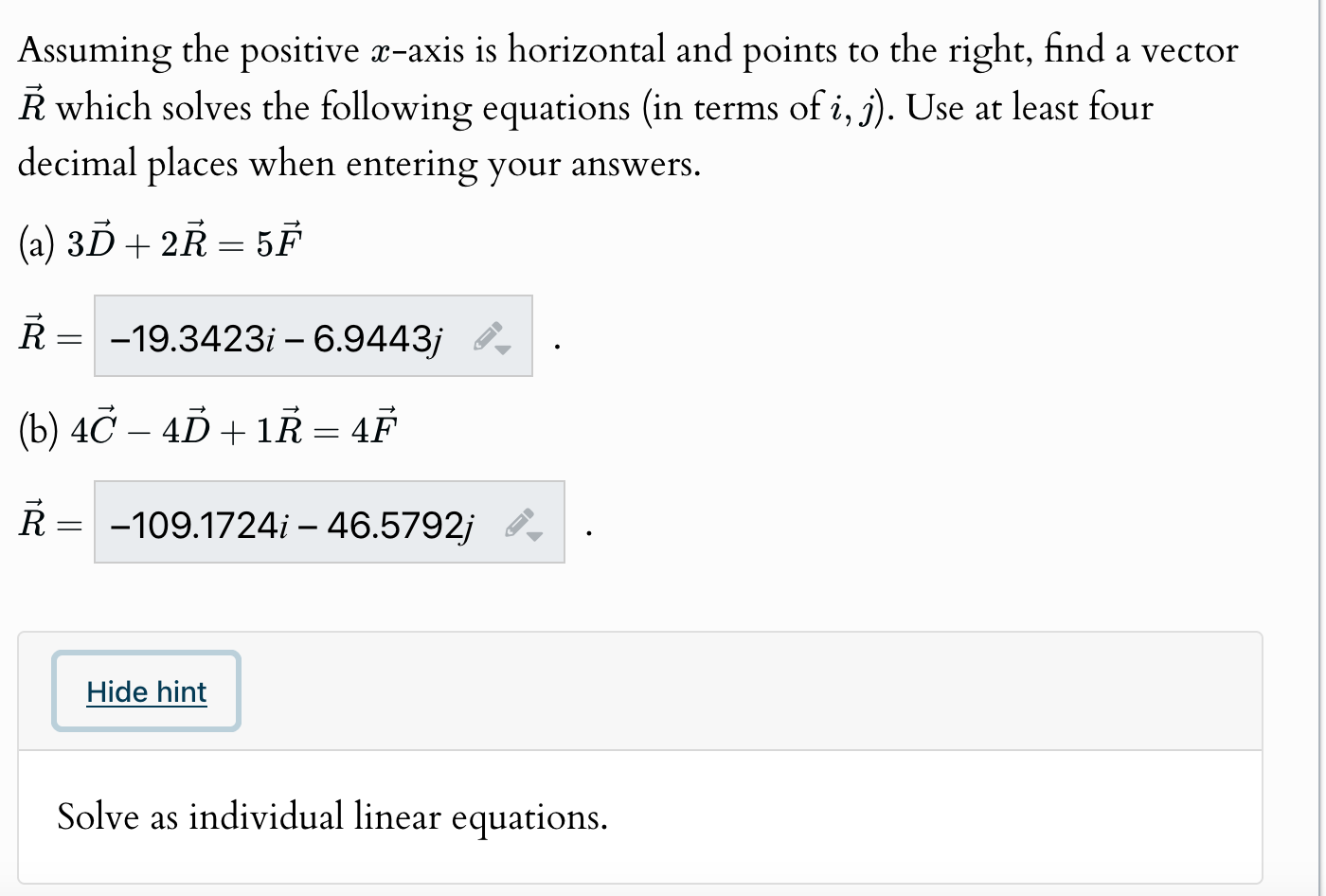Click the 'decimal places when entering your answers' line
Viewport: 1326px width, 896px height.
tap(360, 164)
